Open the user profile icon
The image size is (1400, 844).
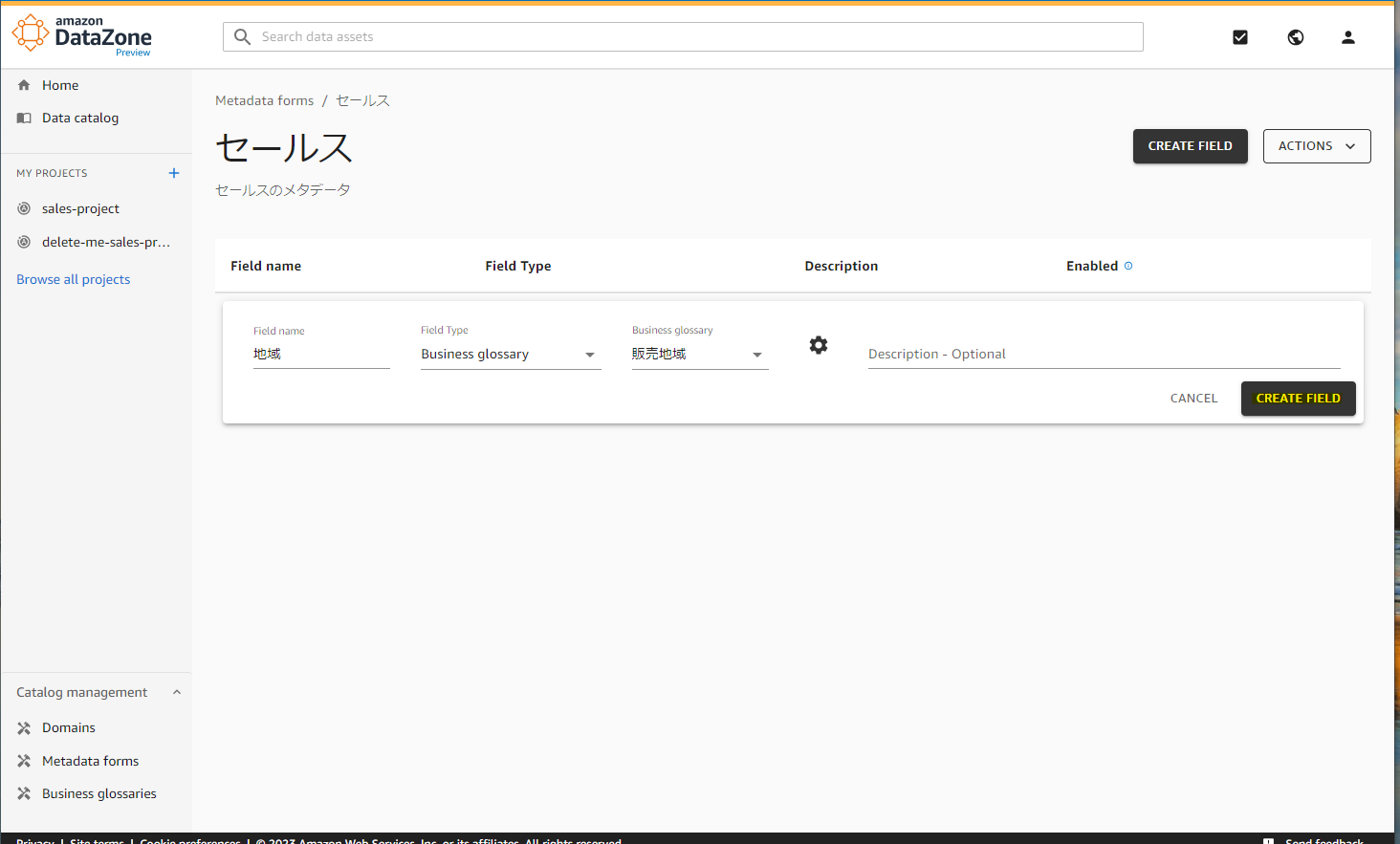(x=1348, y=37)
